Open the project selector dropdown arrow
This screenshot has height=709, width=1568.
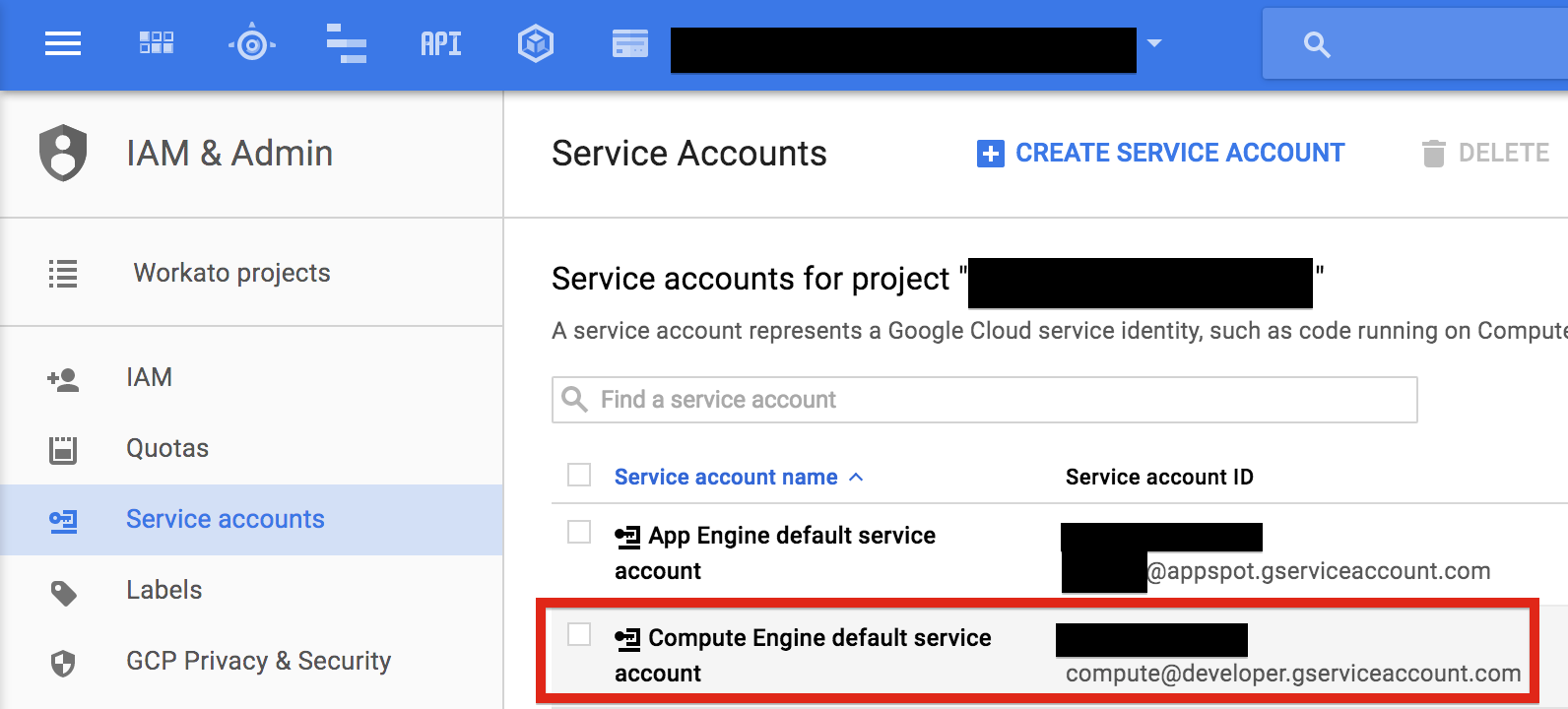click(1154, 43)
